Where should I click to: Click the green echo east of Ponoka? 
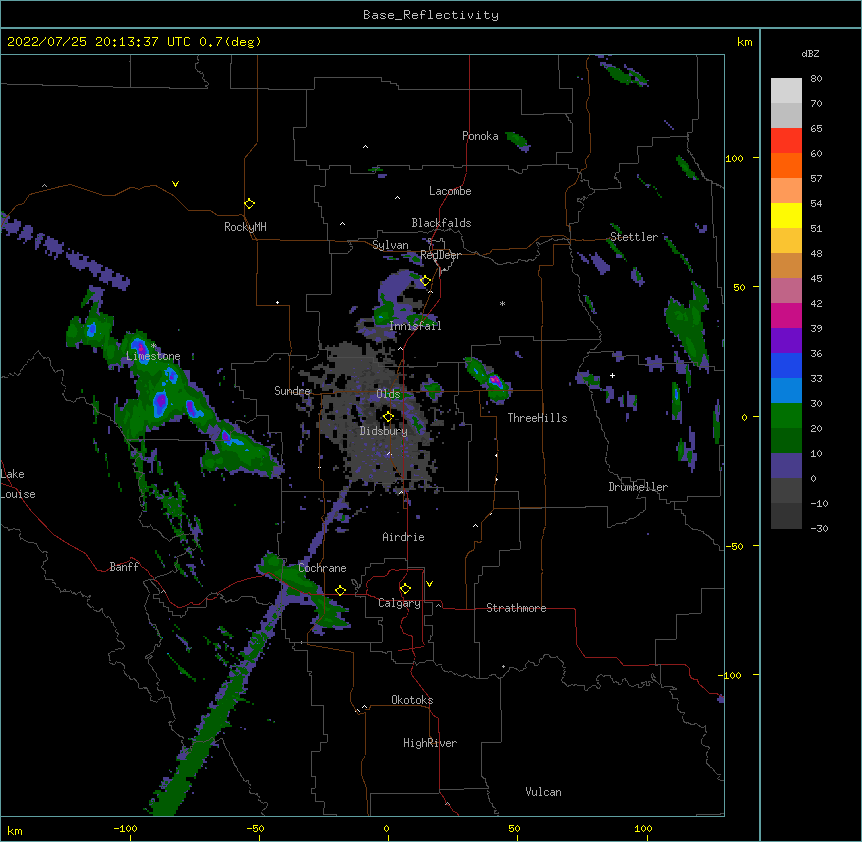517,140
